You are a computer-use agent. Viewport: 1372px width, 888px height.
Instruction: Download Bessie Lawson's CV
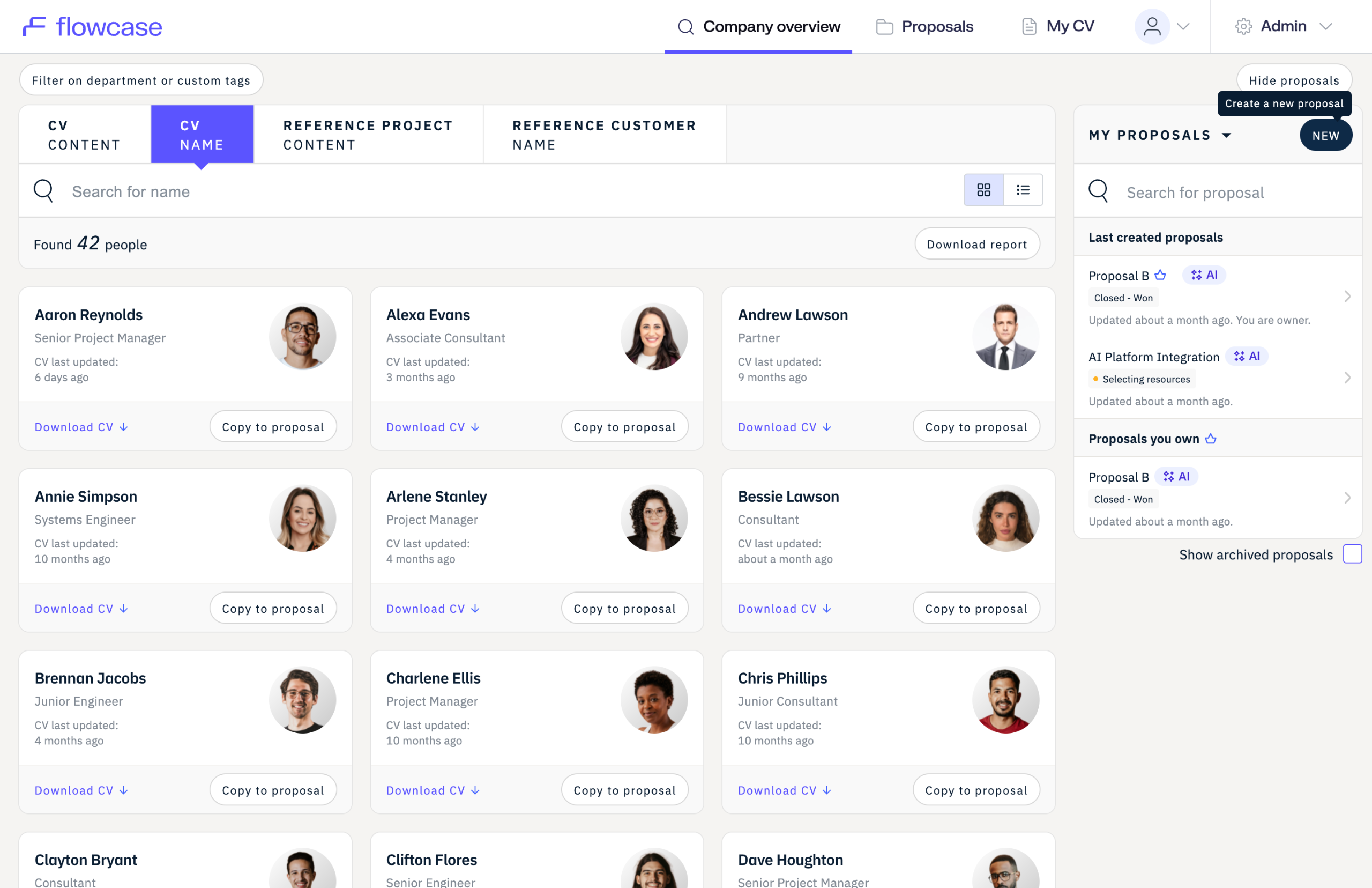(785, 608)
